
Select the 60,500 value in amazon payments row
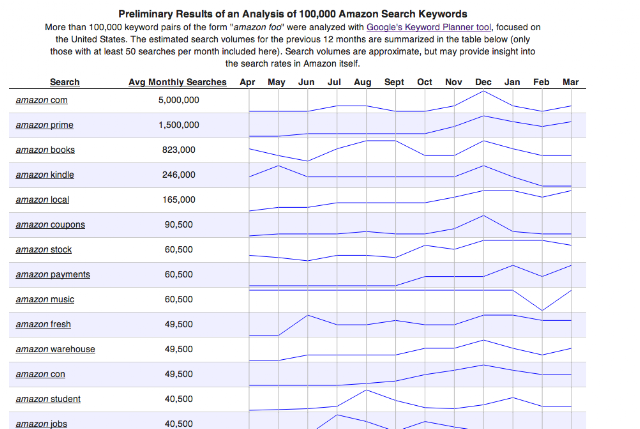[179, 274]
